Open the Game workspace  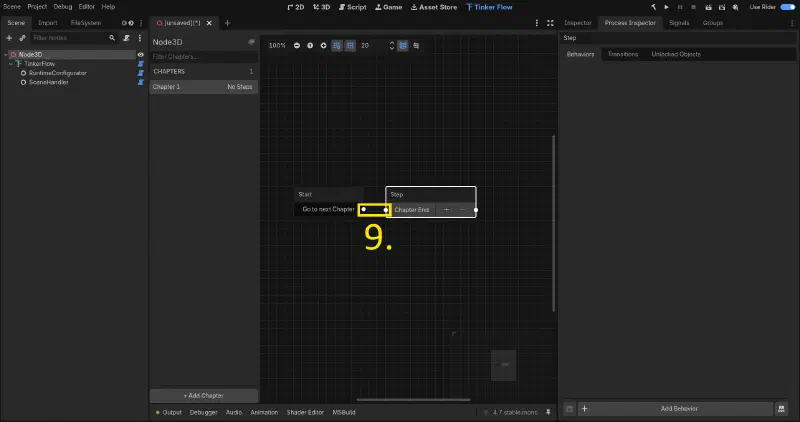[x=389, y=7]
